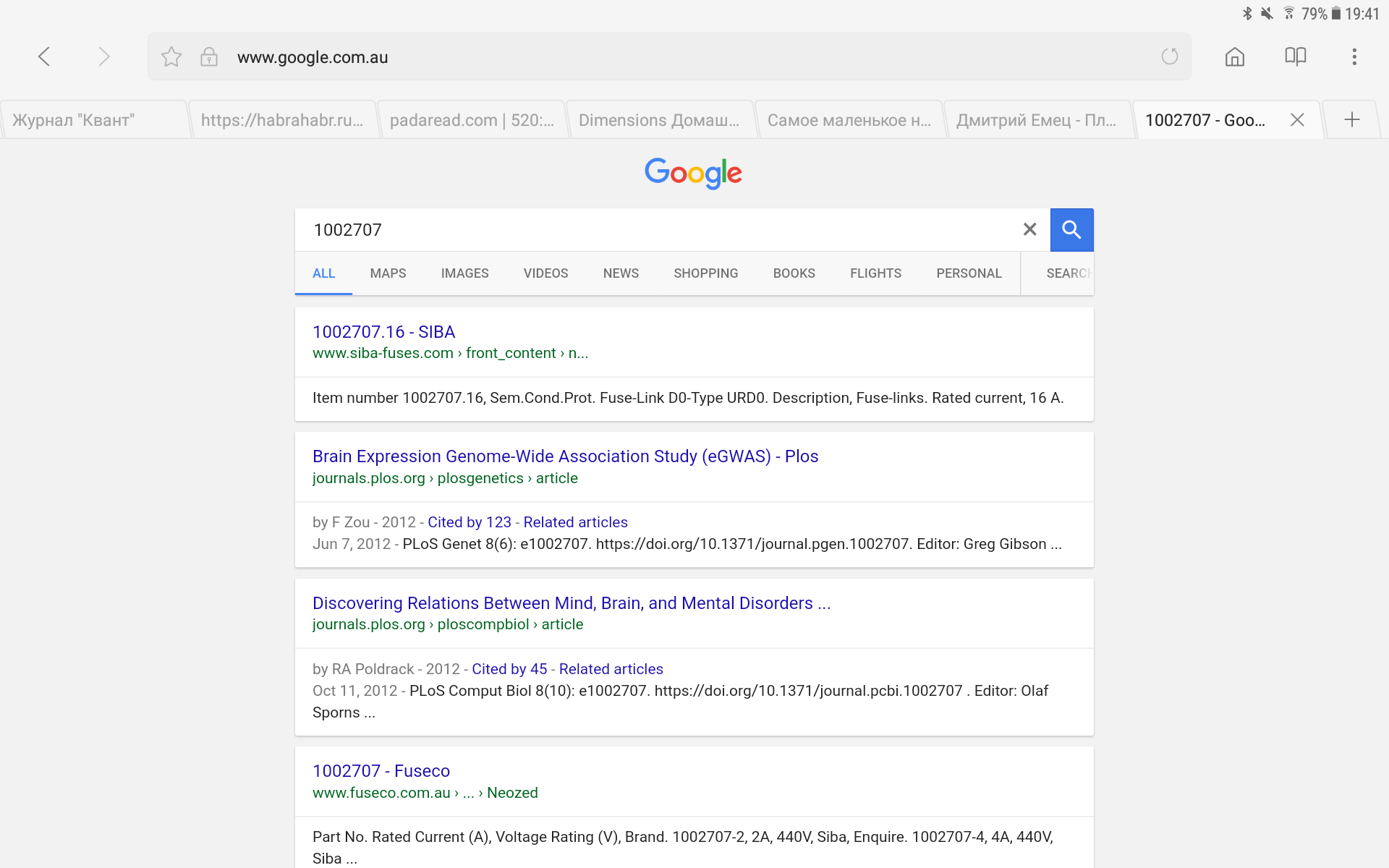Open the three-dot browser menu
The image size is (1389, 868).
pyautogui.click(x=1354, y=56)
